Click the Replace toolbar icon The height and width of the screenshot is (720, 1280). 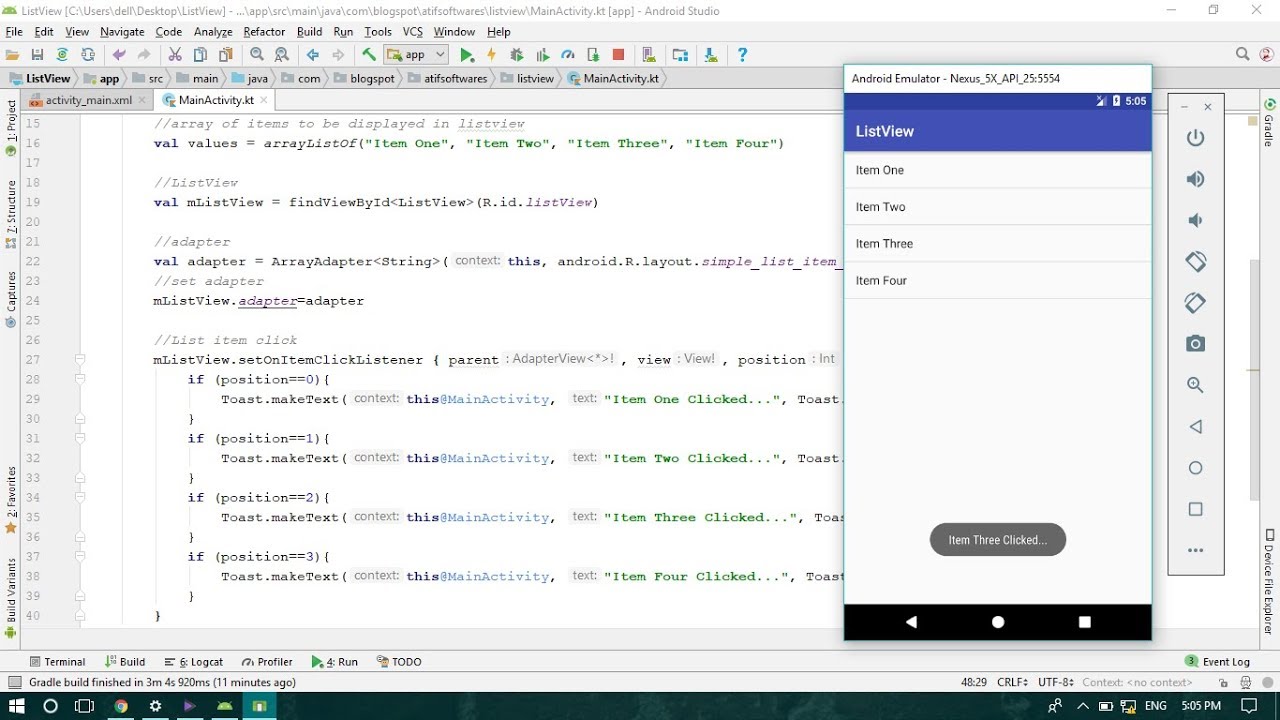point(281,55)
